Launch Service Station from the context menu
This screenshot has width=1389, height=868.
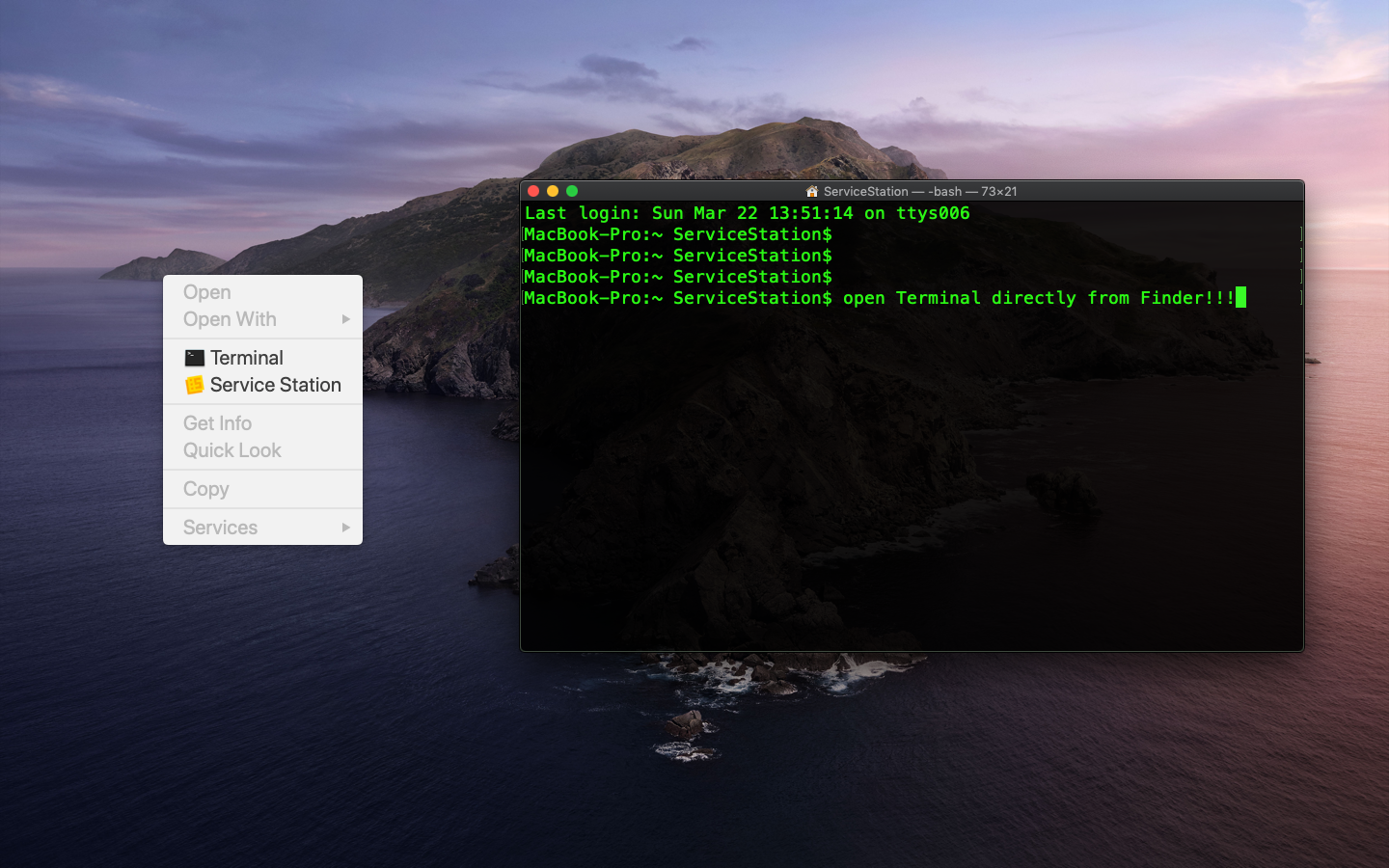[276, 385]
